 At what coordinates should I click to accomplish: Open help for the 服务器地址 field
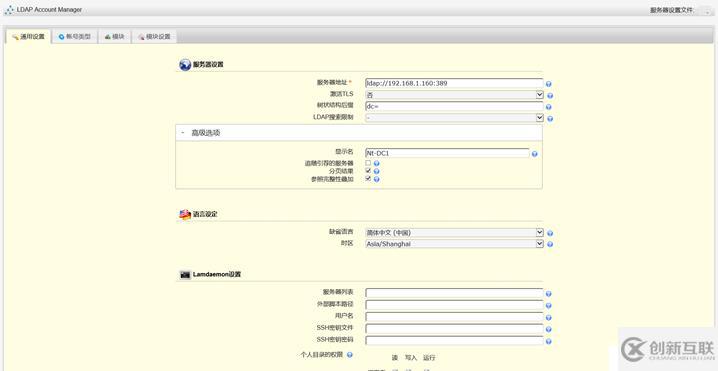(x=549, y=84)
